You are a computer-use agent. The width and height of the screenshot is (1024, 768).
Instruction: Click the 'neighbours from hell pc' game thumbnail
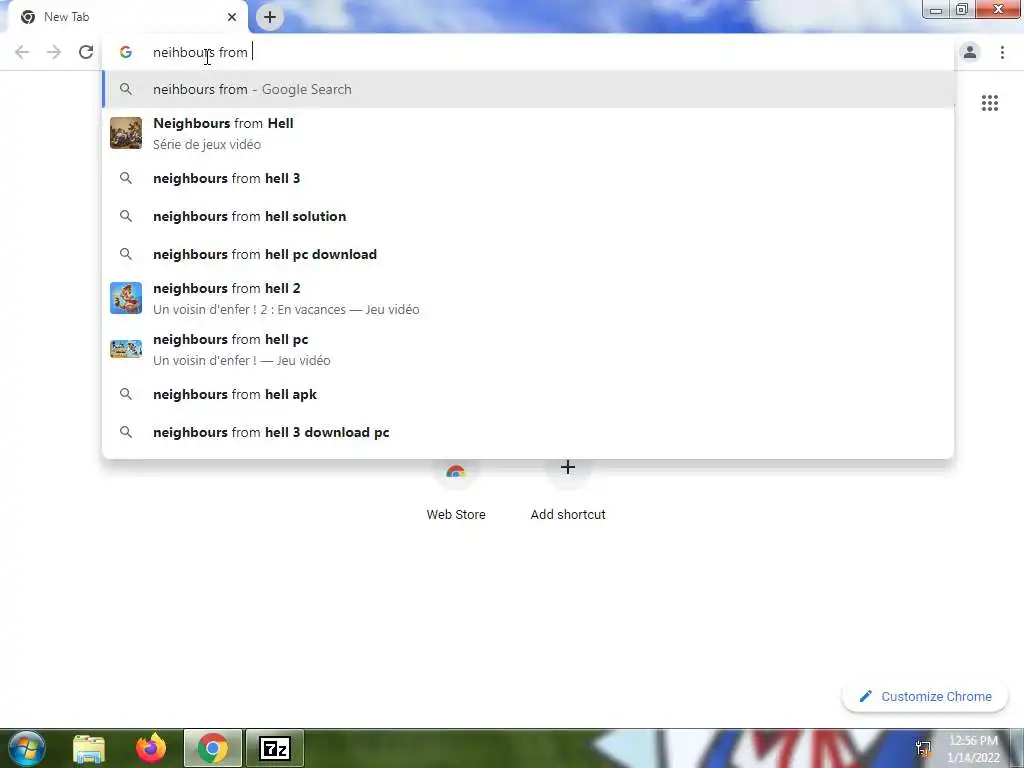pos(126,349)
